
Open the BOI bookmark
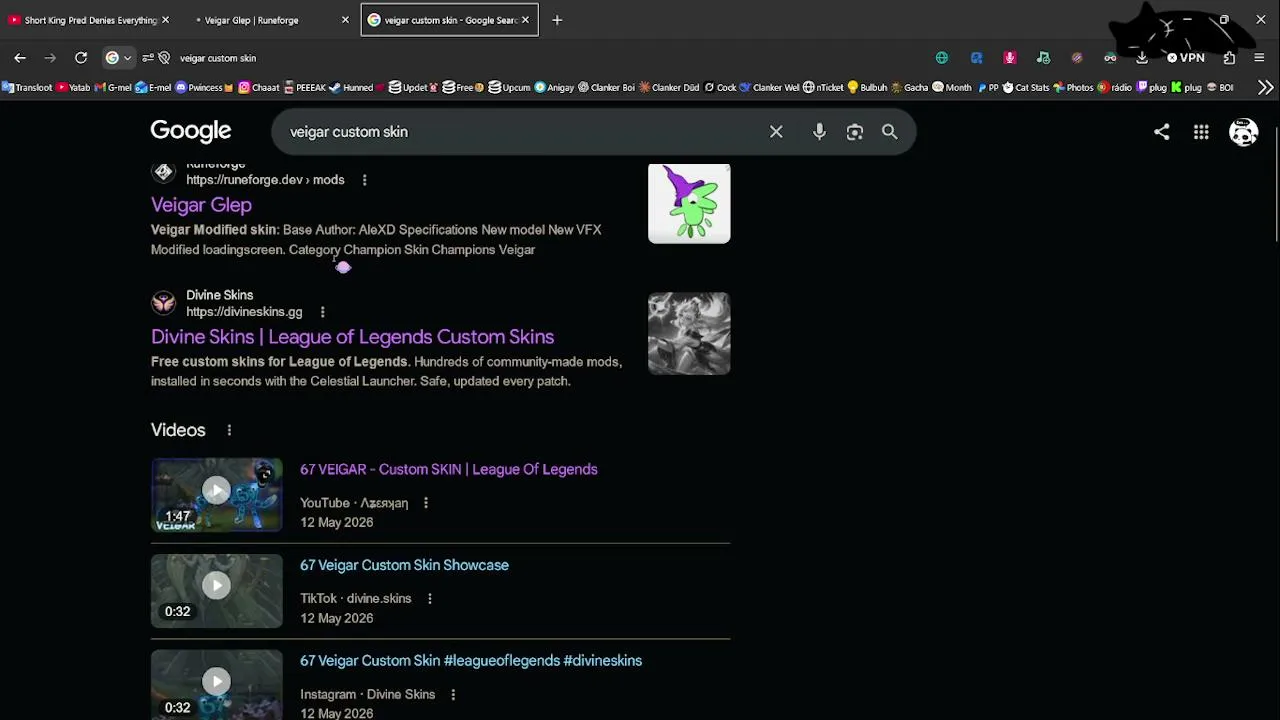pyautogui.click(x=1219, y=88)
